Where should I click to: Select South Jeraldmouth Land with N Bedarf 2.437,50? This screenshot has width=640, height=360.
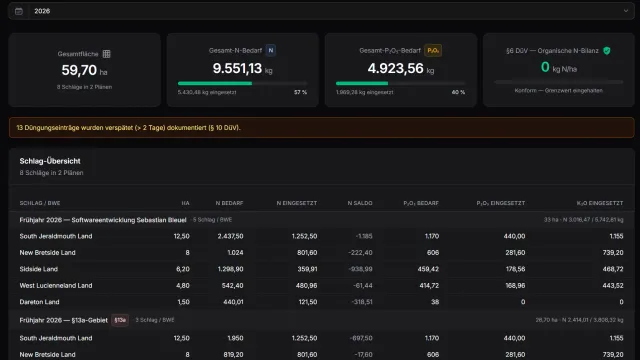(321, 236)
